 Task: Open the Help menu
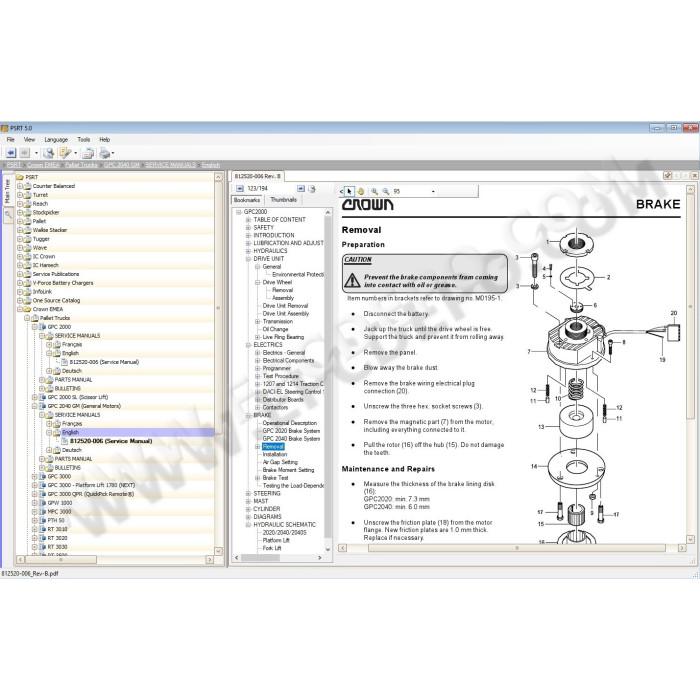pos(104,140)
